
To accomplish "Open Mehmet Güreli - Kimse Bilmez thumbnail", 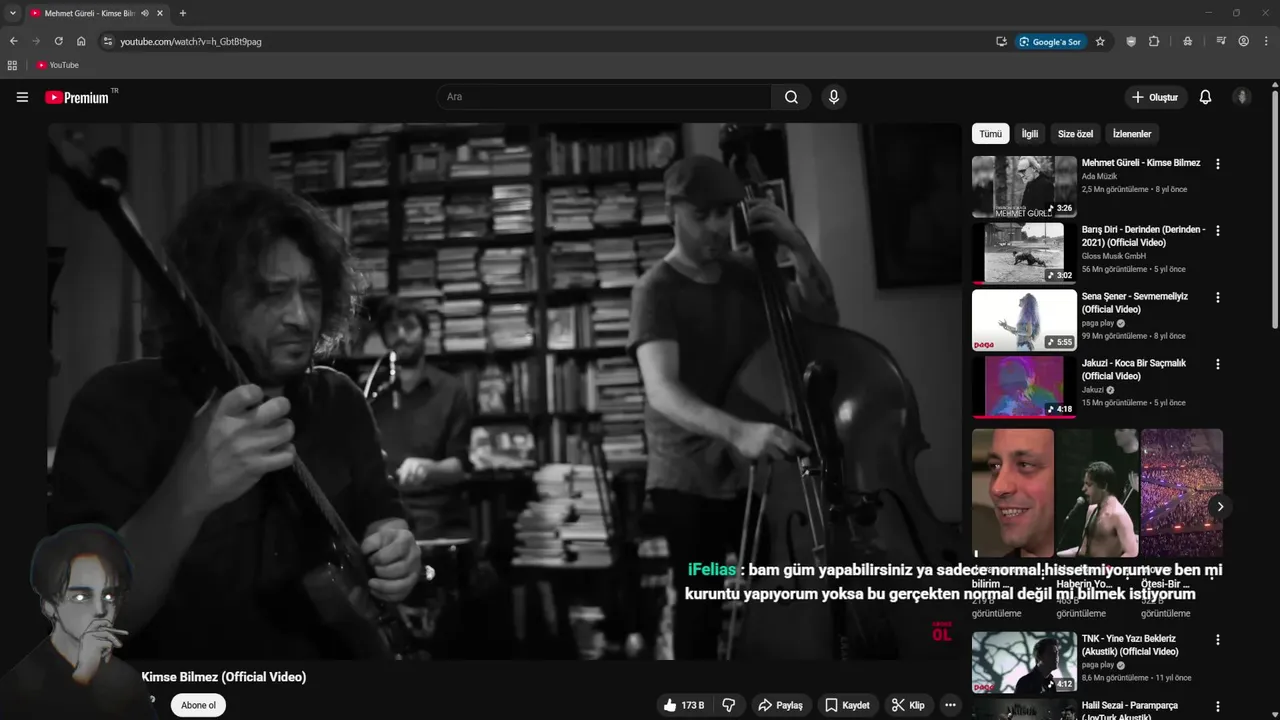I will tap(1024, 186).
